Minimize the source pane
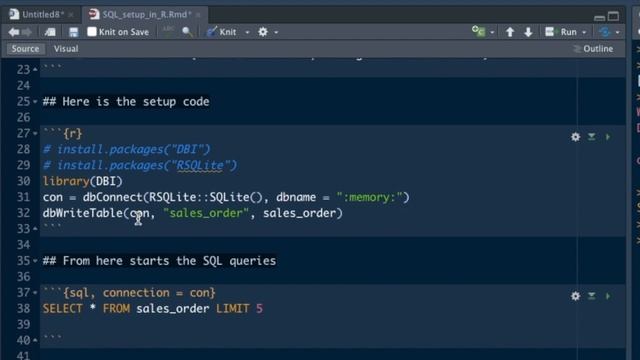This screenshot has height=360, width=640. point(599,17)
